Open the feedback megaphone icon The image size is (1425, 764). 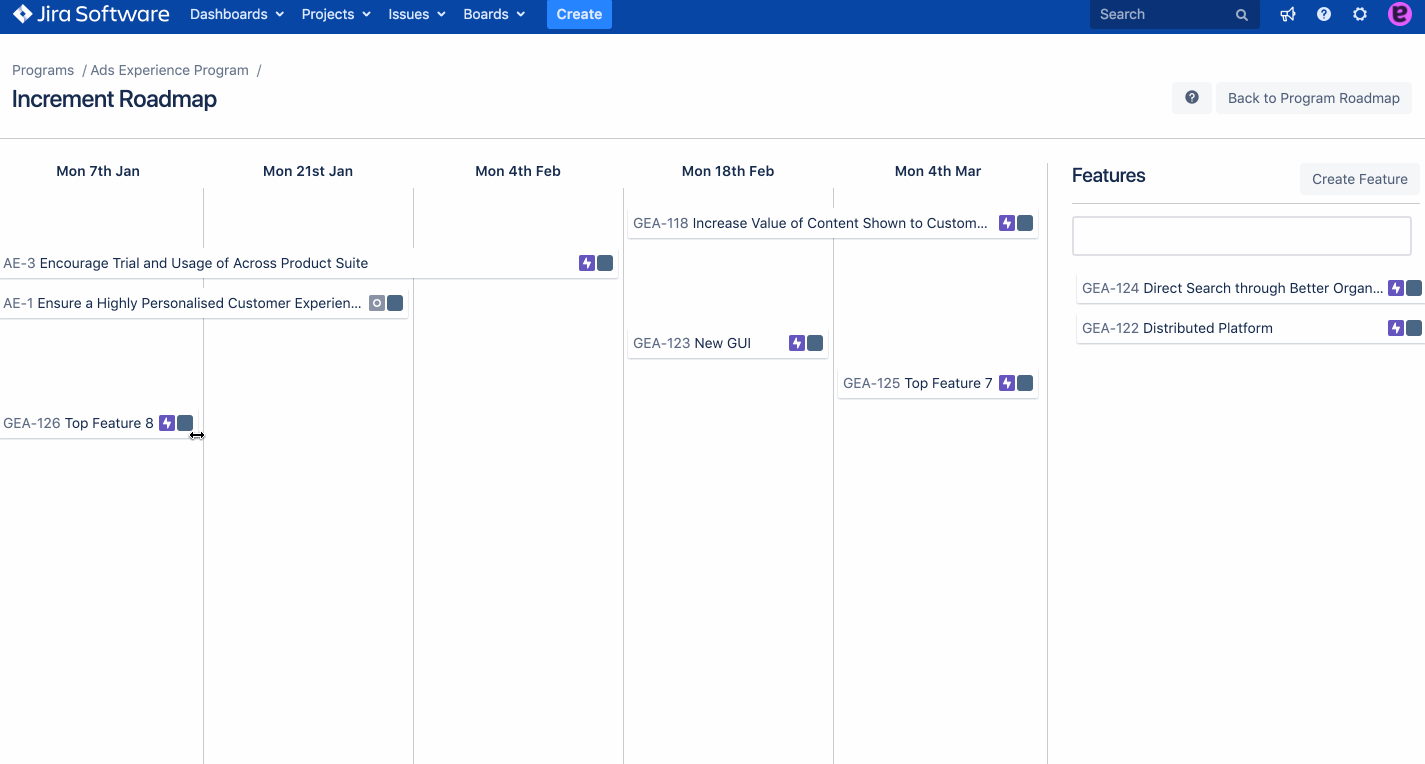pos(1288,15)
